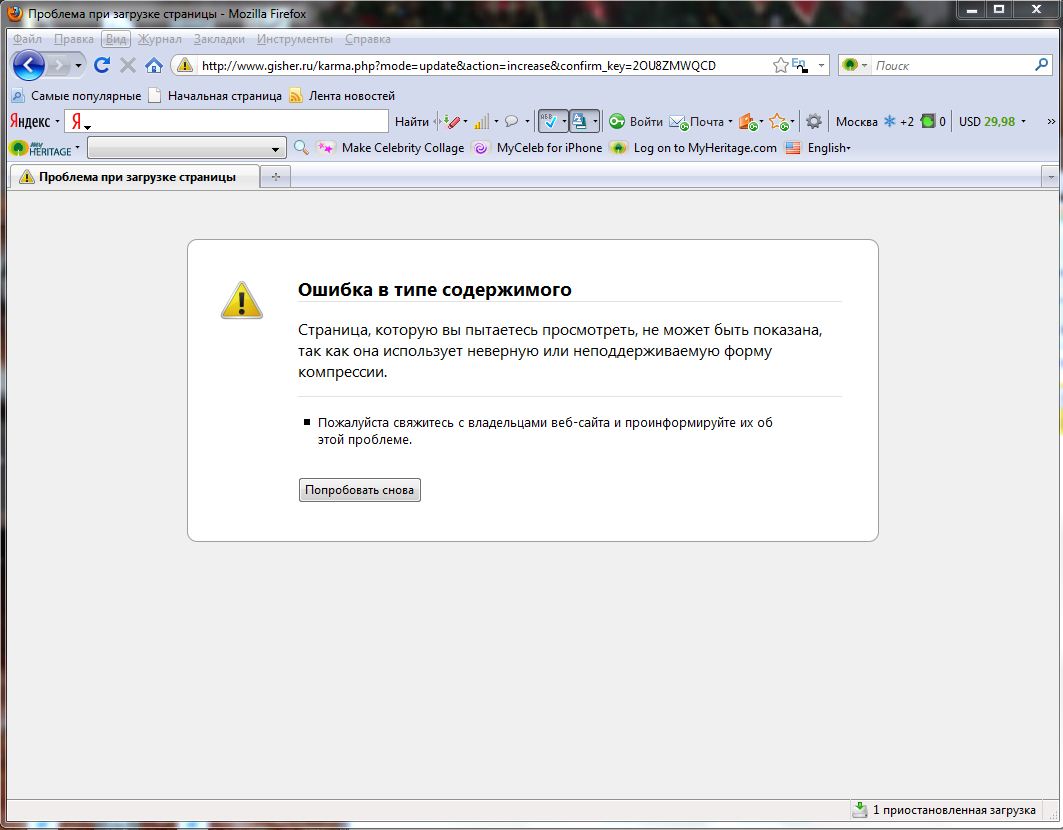
Task: Open a new tab with the plus button
Action: (x=275, y=177)
